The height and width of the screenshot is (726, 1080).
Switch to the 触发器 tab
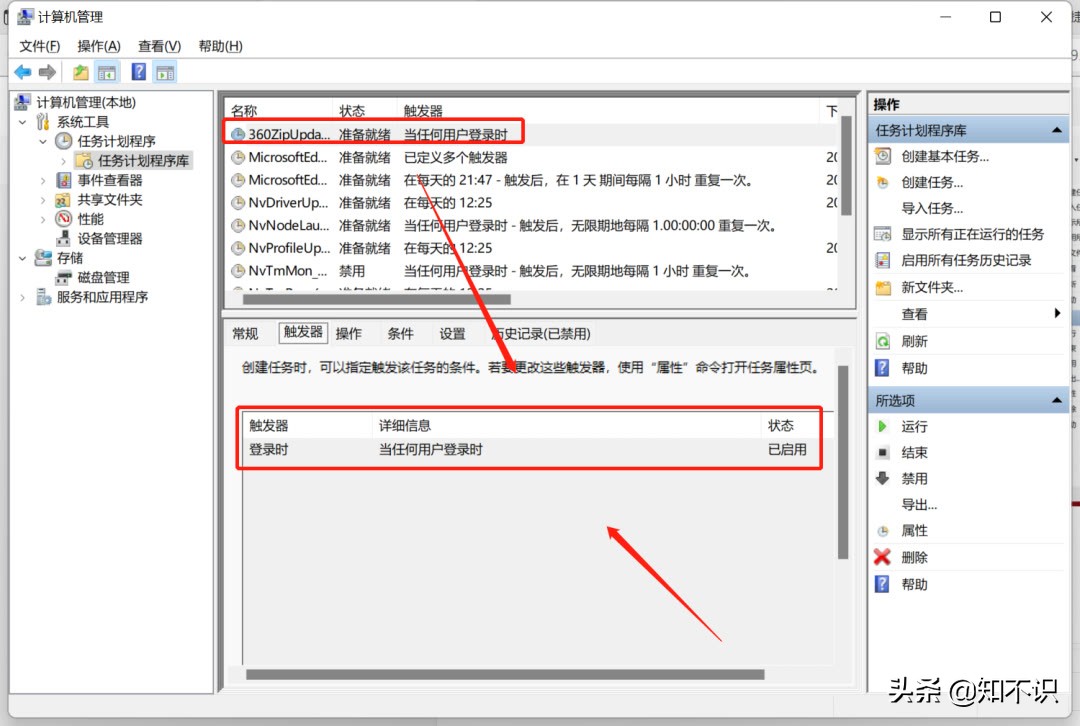click(x=303, y=332)
